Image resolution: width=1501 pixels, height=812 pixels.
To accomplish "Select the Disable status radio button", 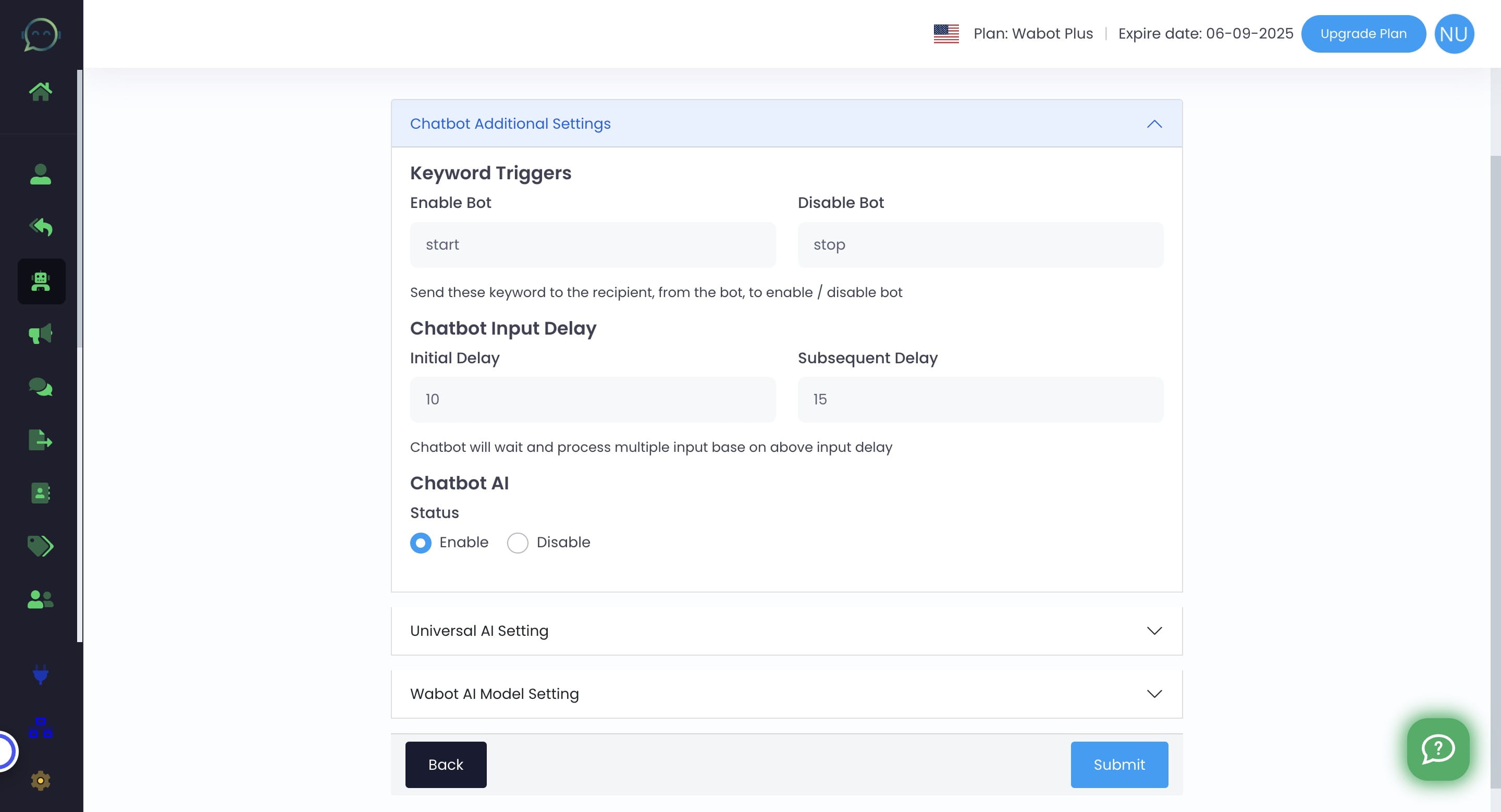I will click(518, 543).
